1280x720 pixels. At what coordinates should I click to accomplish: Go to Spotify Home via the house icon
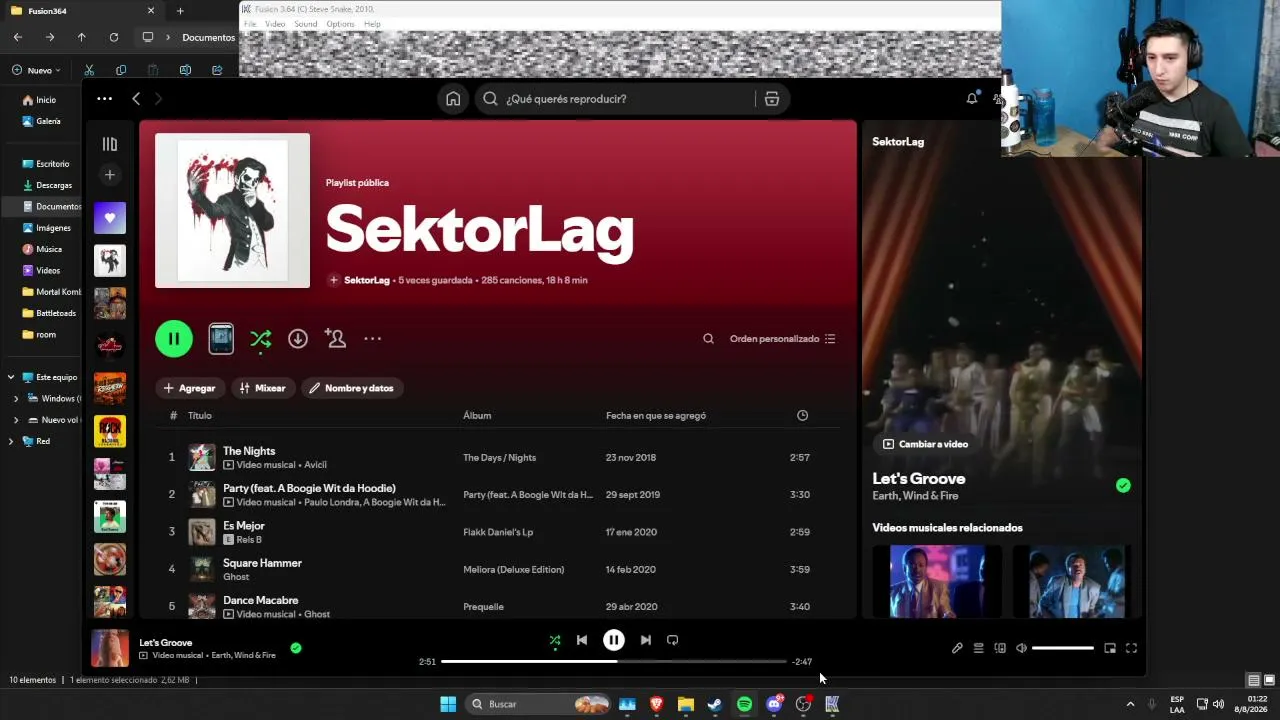tap(453, 99)
